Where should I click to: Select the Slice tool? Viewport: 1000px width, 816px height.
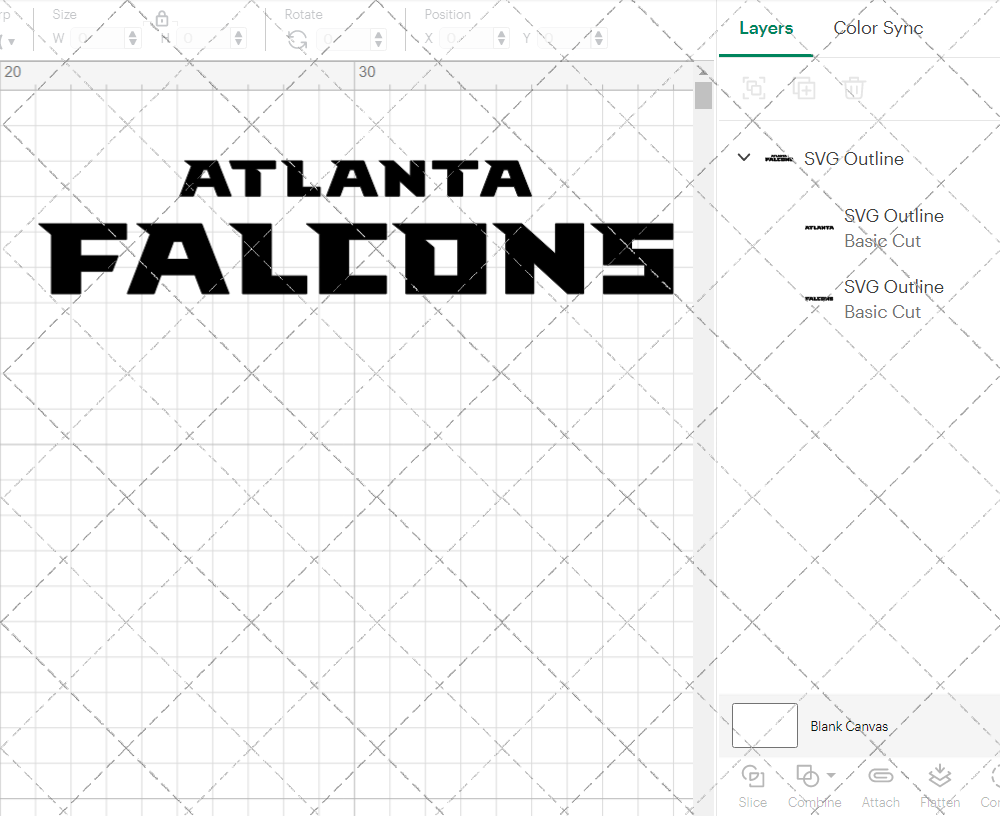pos(752,785)
